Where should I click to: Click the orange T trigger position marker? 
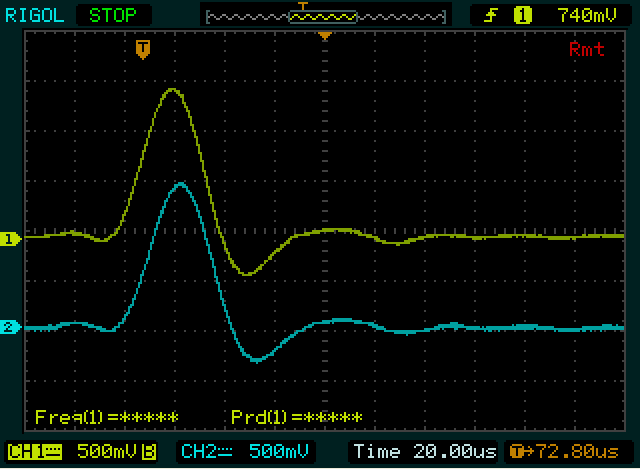(143, 49)
